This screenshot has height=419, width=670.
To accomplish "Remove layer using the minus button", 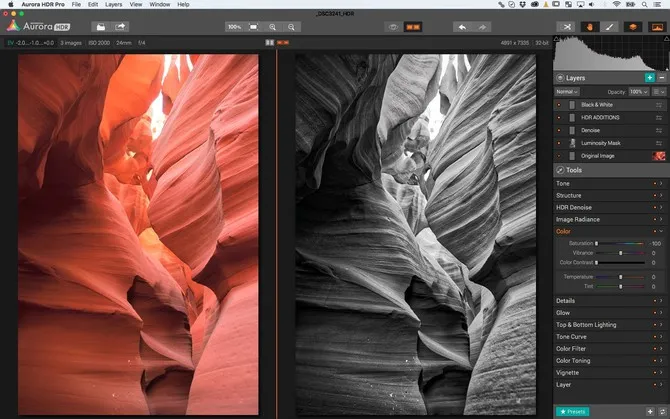I will [662, 77].
